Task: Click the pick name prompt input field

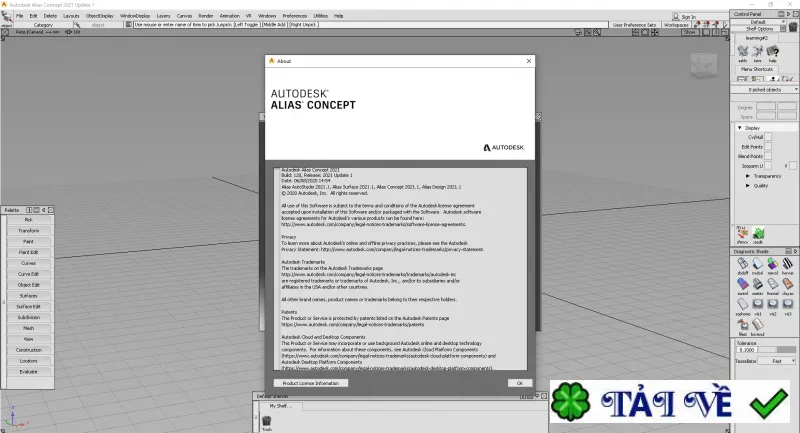Action: tap(371, 24)
